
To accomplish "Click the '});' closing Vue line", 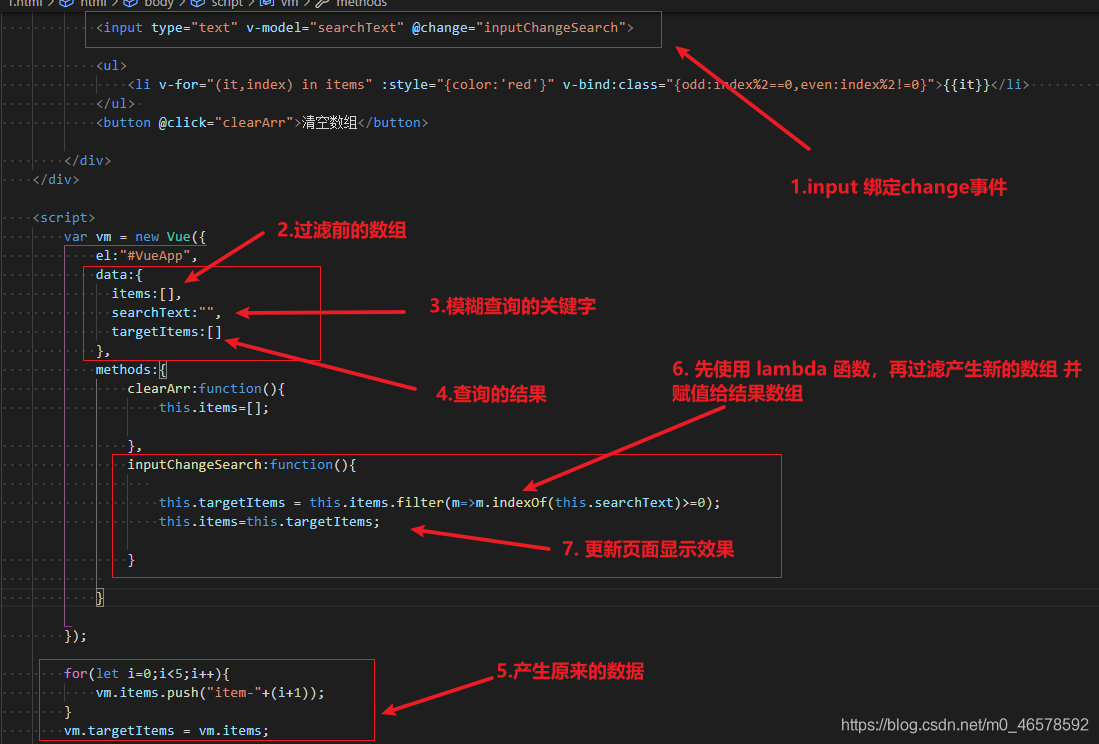I will point(76,635).
